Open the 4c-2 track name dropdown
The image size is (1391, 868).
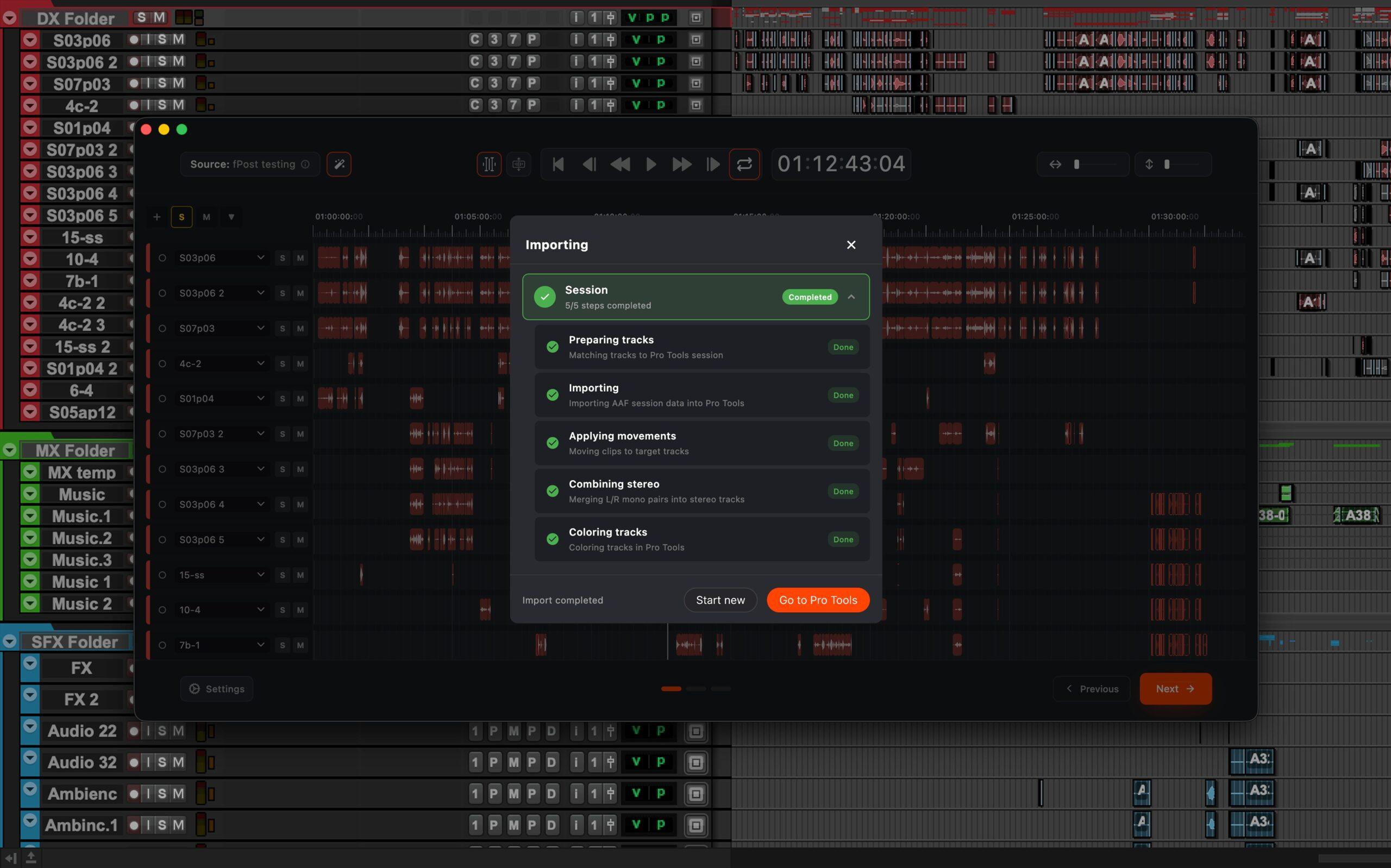click(x=261, y=363)
